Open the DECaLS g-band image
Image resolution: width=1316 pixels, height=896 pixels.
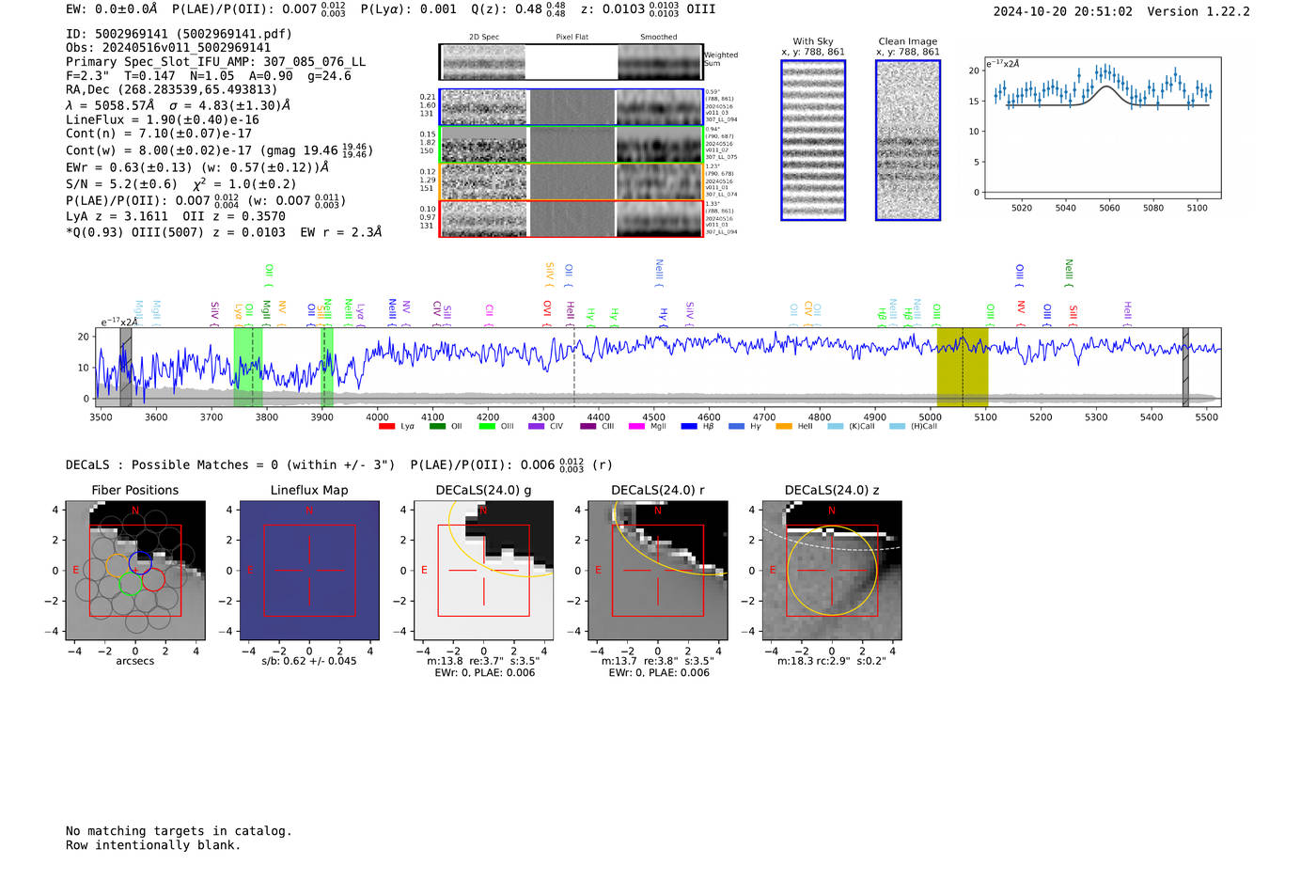(484, 571)
